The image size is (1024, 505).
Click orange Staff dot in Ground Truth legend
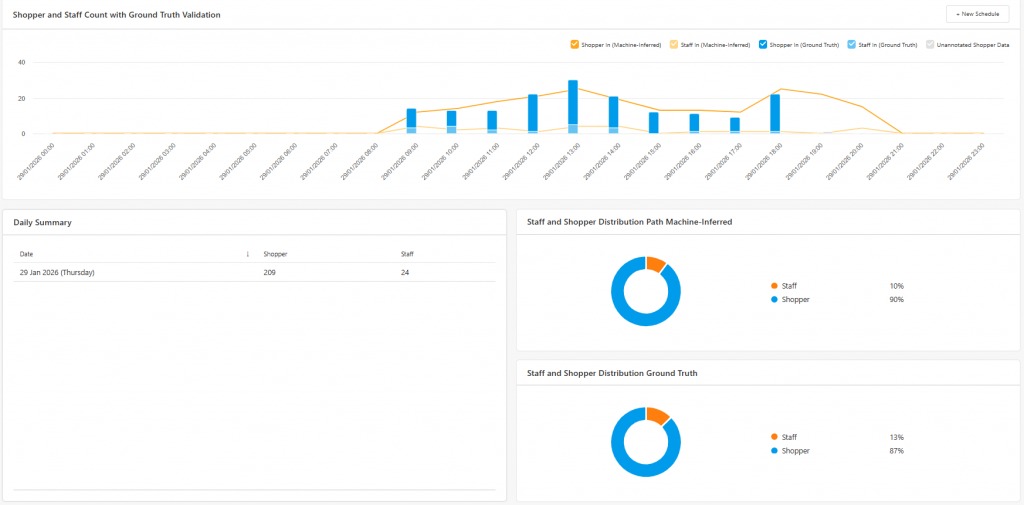[774, 437]
